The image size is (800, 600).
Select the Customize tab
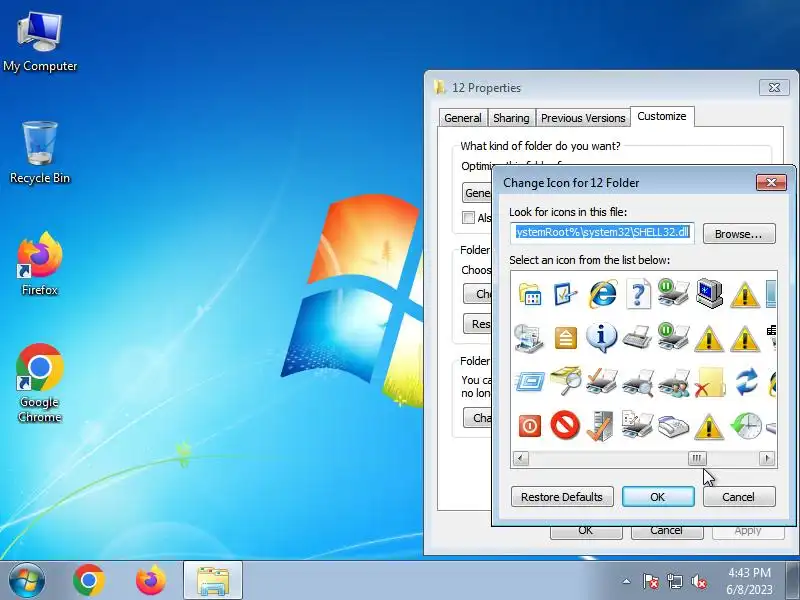662,116
